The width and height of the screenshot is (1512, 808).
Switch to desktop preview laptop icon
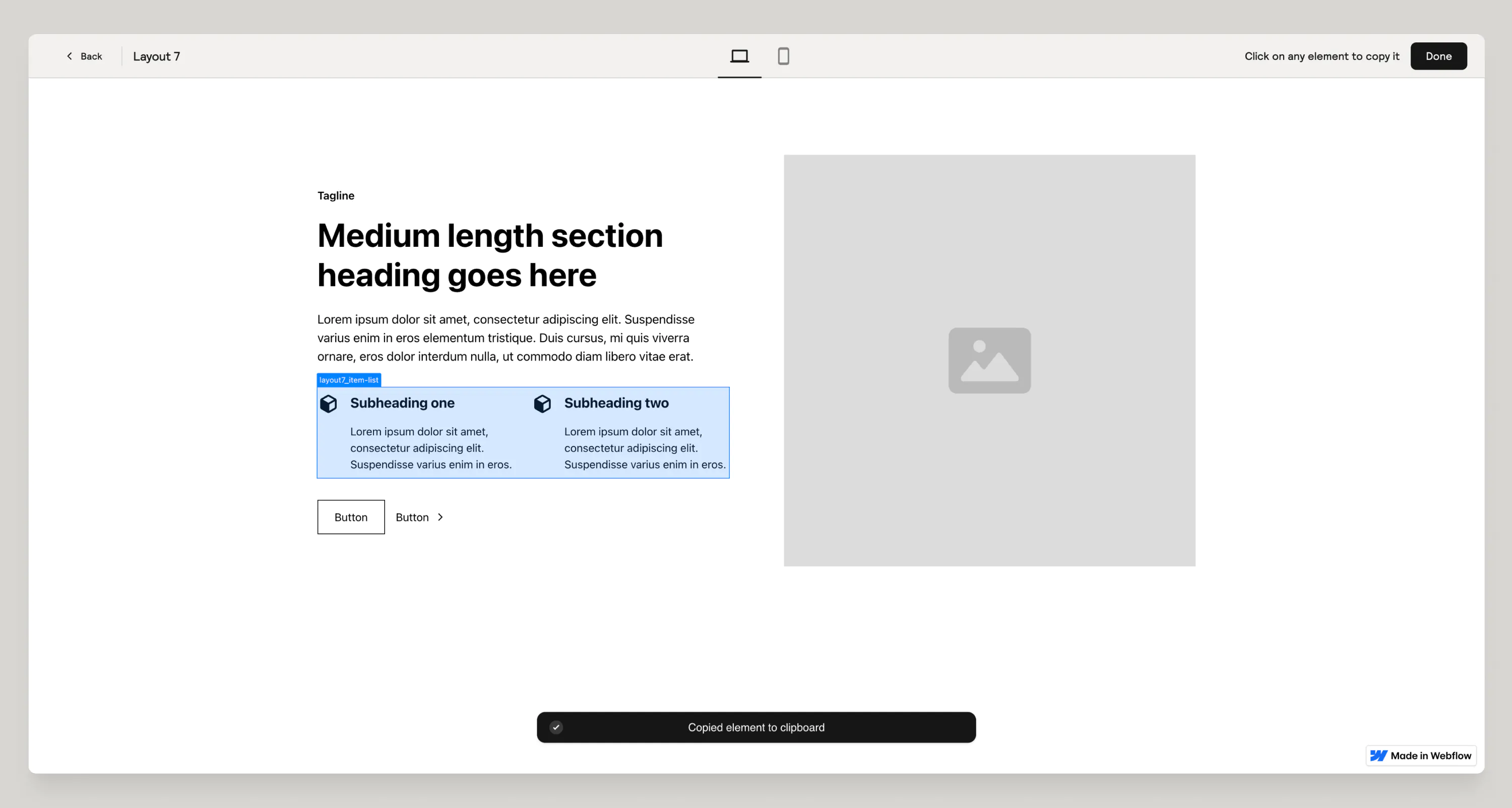tap(739, 56)
